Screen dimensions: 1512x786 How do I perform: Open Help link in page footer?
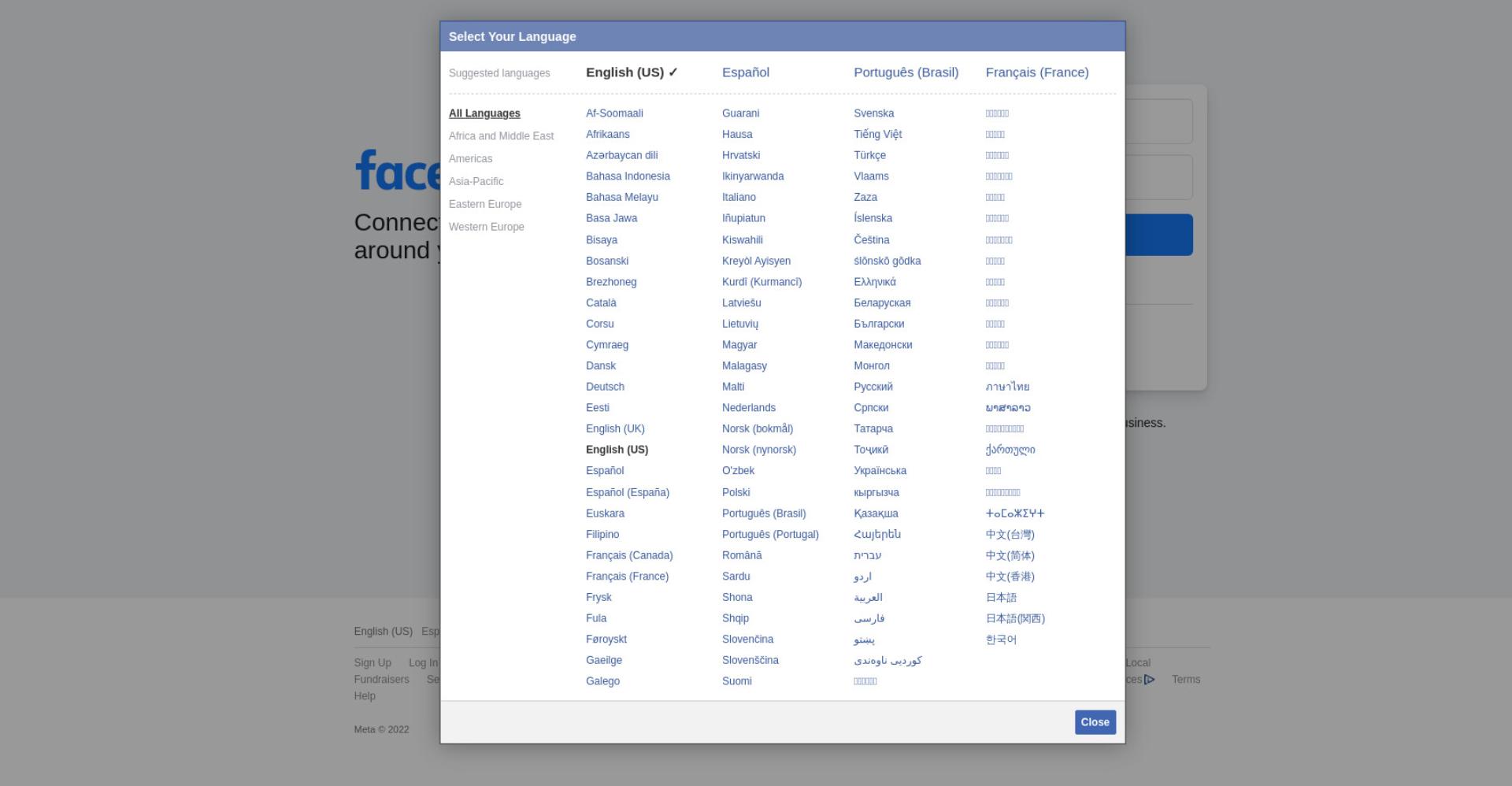click(365, 696)
